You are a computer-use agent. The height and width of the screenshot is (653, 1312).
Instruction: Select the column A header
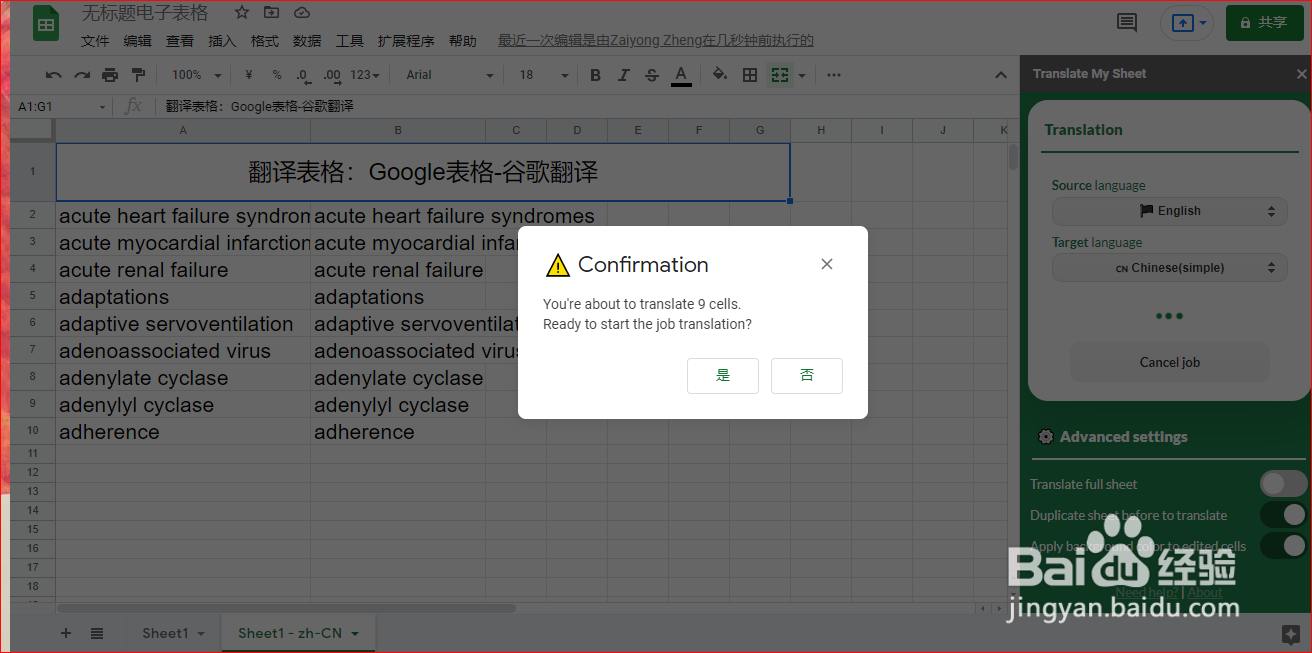(x=183, y=130)
